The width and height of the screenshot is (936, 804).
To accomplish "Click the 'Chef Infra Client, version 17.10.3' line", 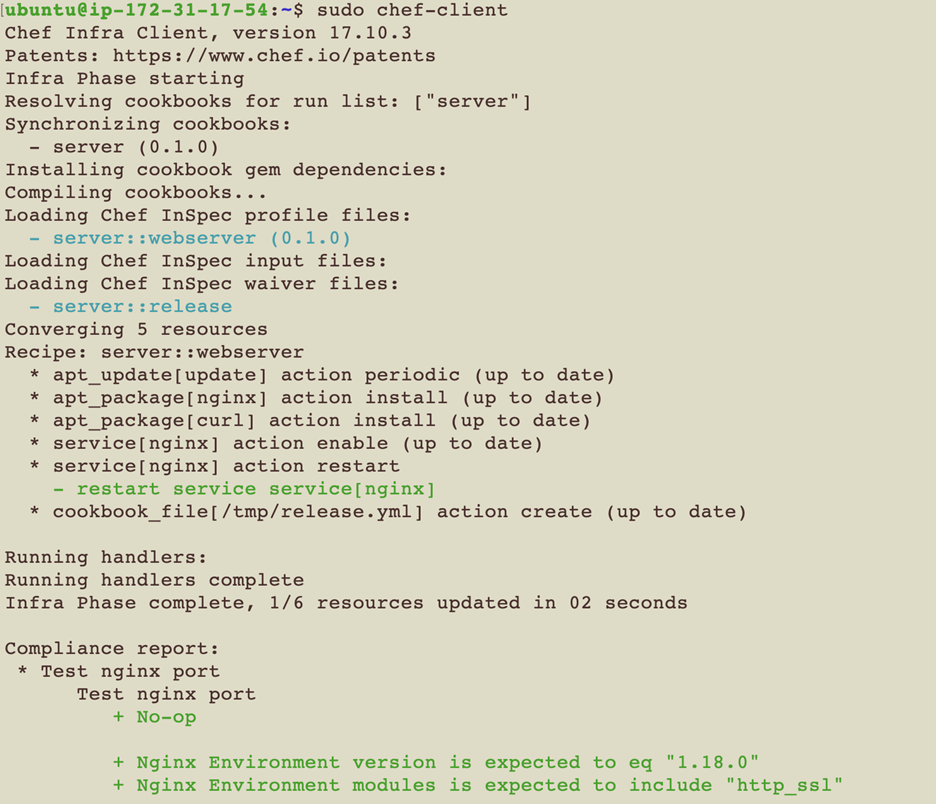I will coord(208,33).
